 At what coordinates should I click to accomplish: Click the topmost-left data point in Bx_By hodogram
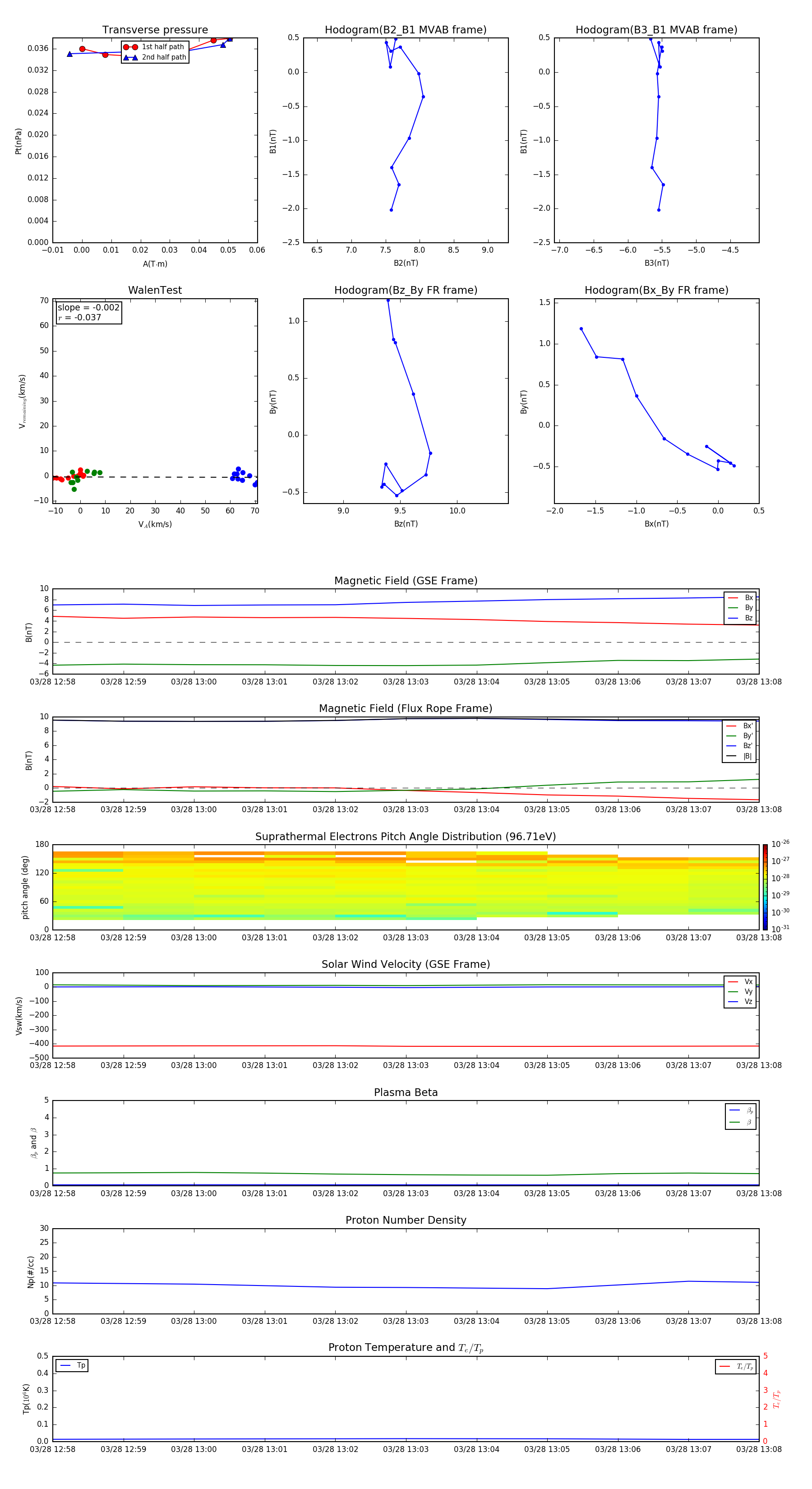coord(581,329)
